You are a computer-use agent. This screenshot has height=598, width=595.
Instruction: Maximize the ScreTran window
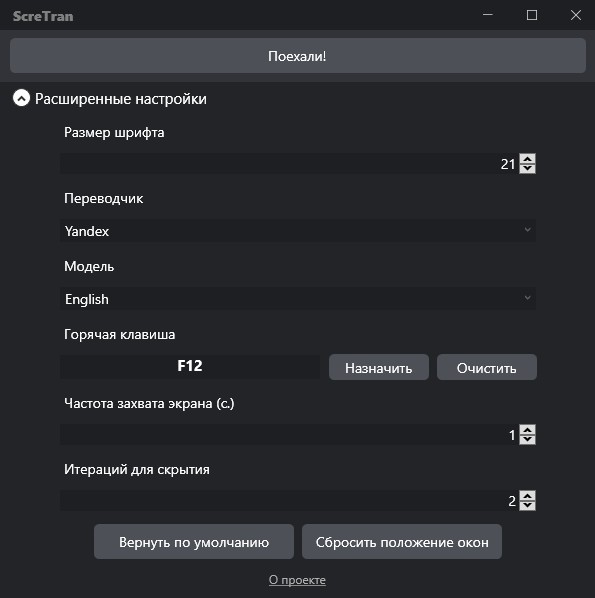[532, 15]
